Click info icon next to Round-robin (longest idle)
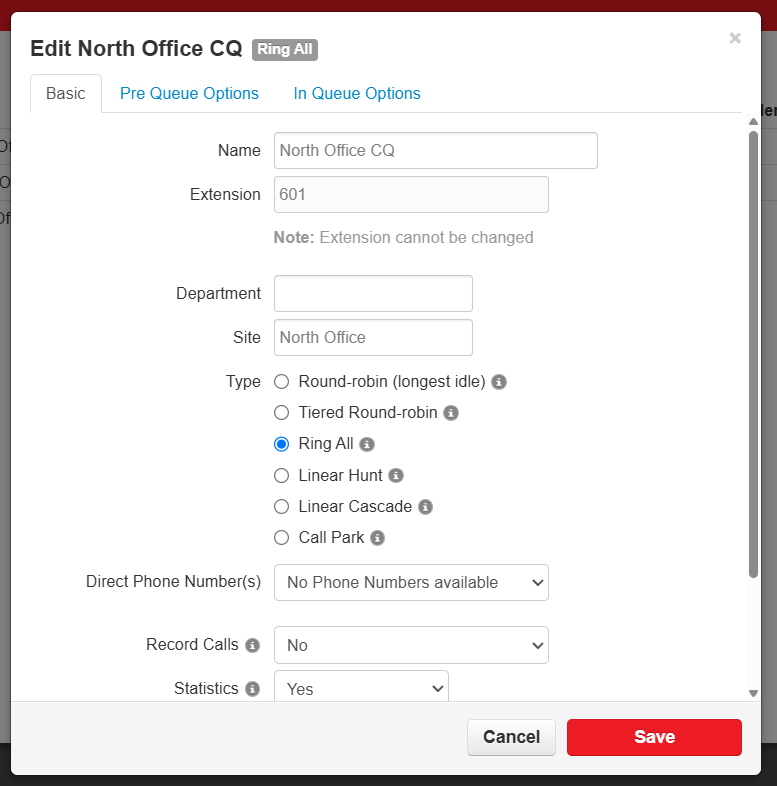This screenshot has height=786, width=777. 499,382
